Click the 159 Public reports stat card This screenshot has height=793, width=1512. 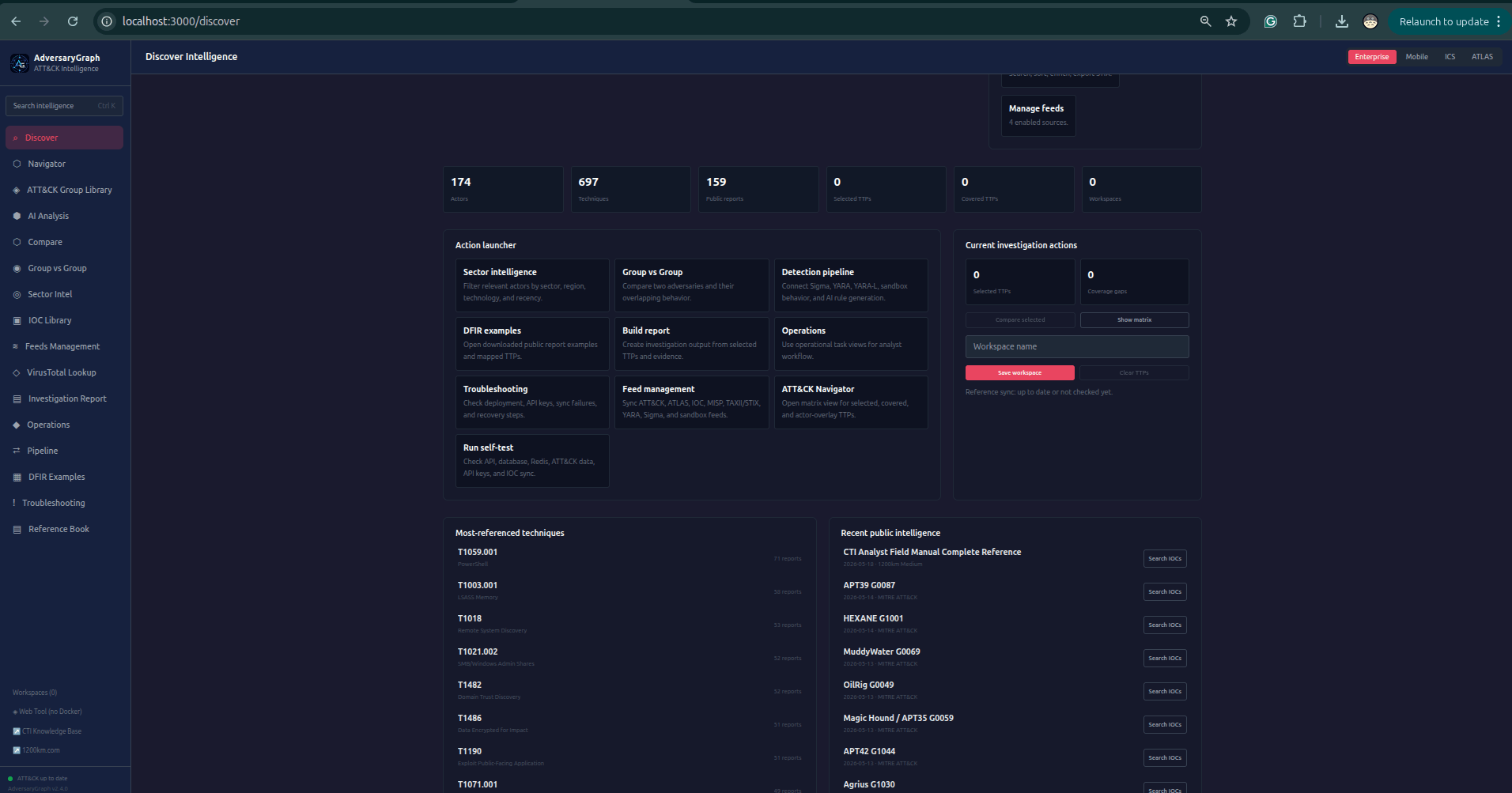click(758, 189)
